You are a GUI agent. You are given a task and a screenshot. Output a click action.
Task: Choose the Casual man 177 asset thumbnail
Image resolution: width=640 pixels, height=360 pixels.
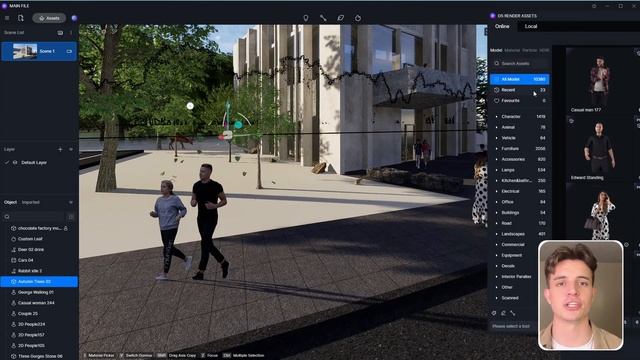point(599,81)
